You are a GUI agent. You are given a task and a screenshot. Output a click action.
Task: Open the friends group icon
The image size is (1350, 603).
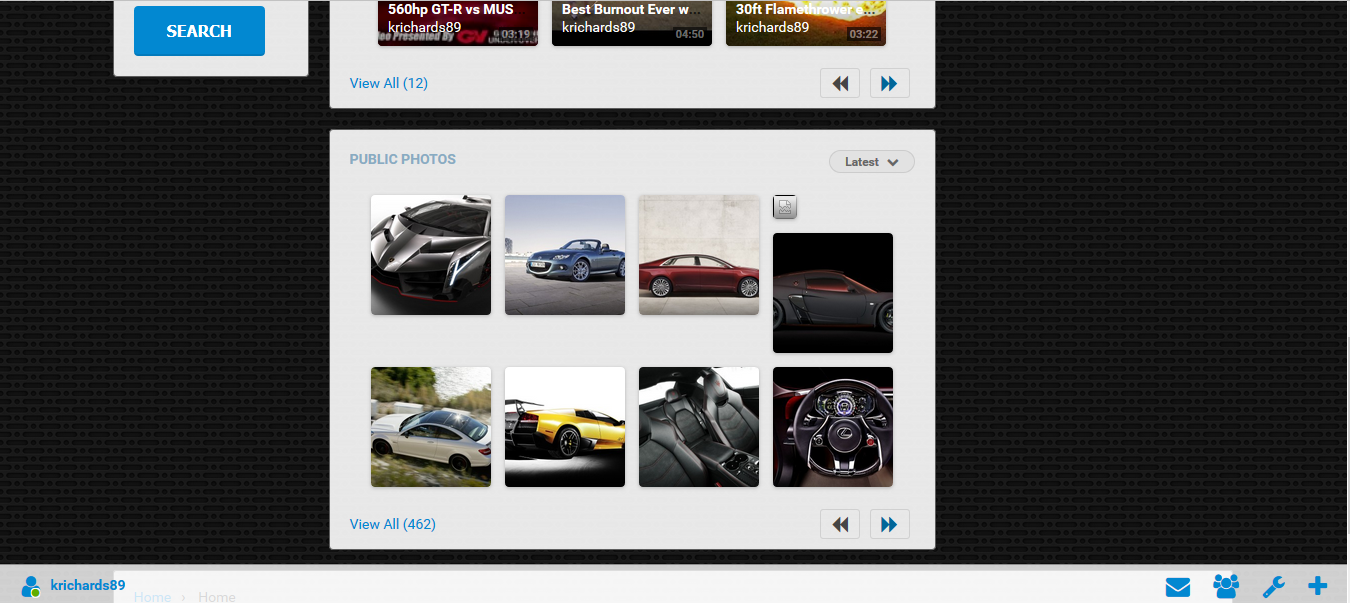click(x=1225, y=587)
